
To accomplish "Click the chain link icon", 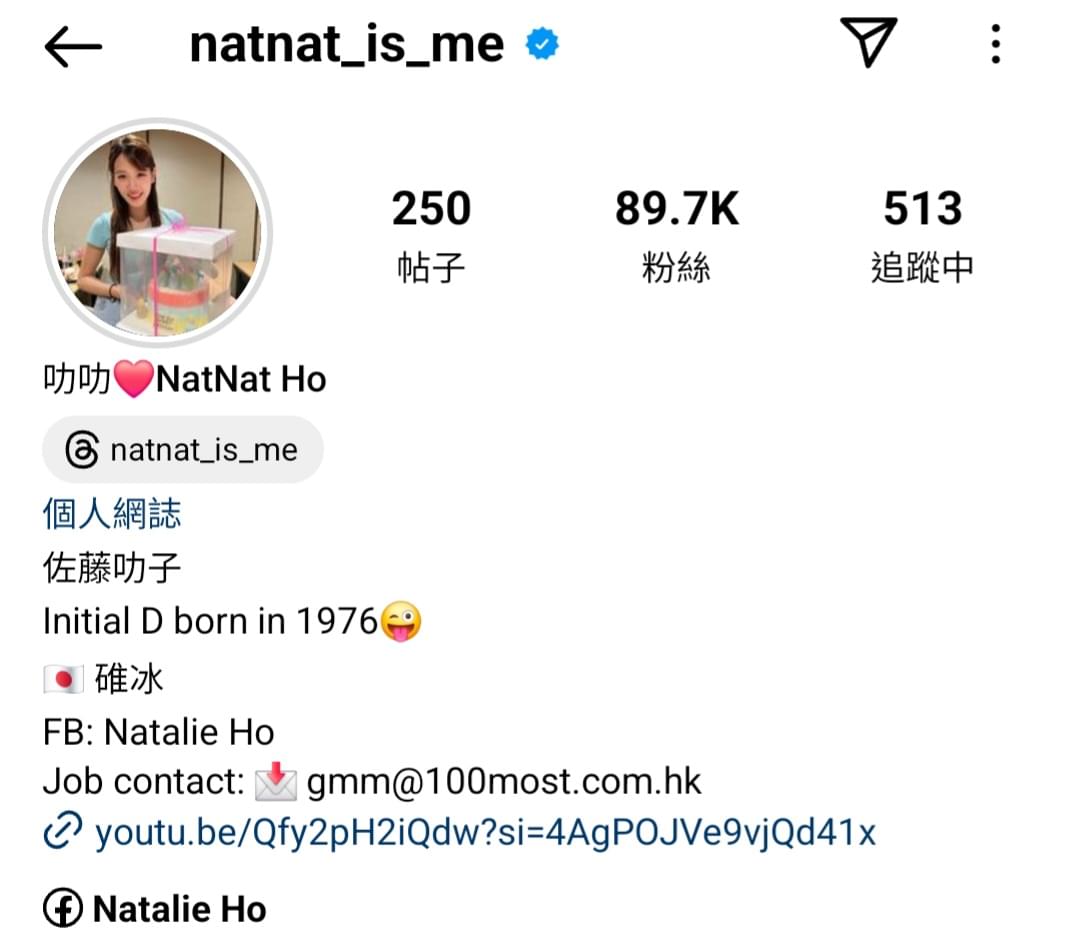I will click(63, 830).
